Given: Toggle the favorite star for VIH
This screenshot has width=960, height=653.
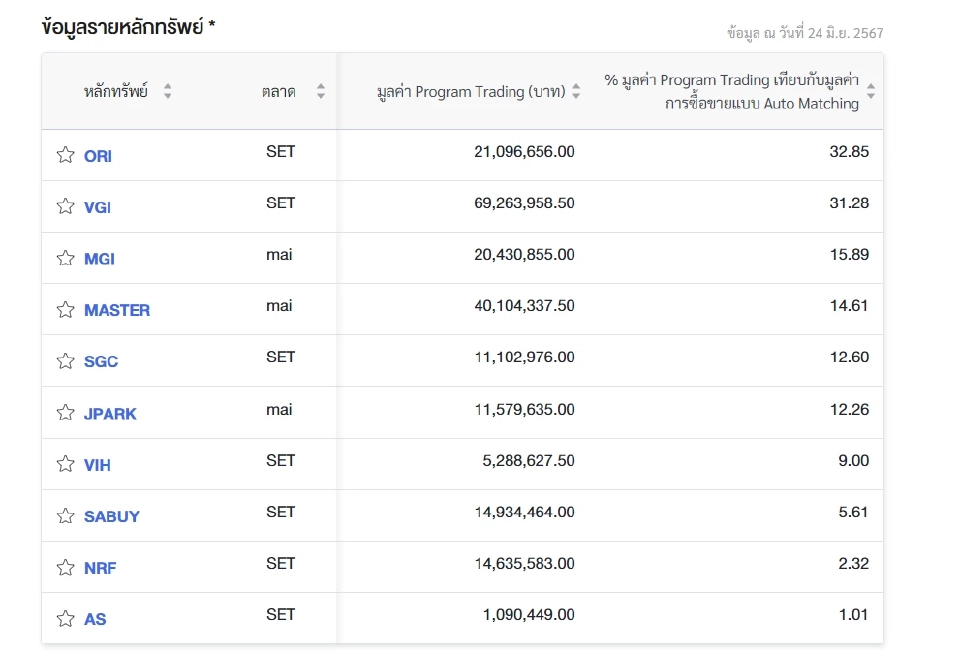Looking at the screenshot, I should (x=65, y=464).
